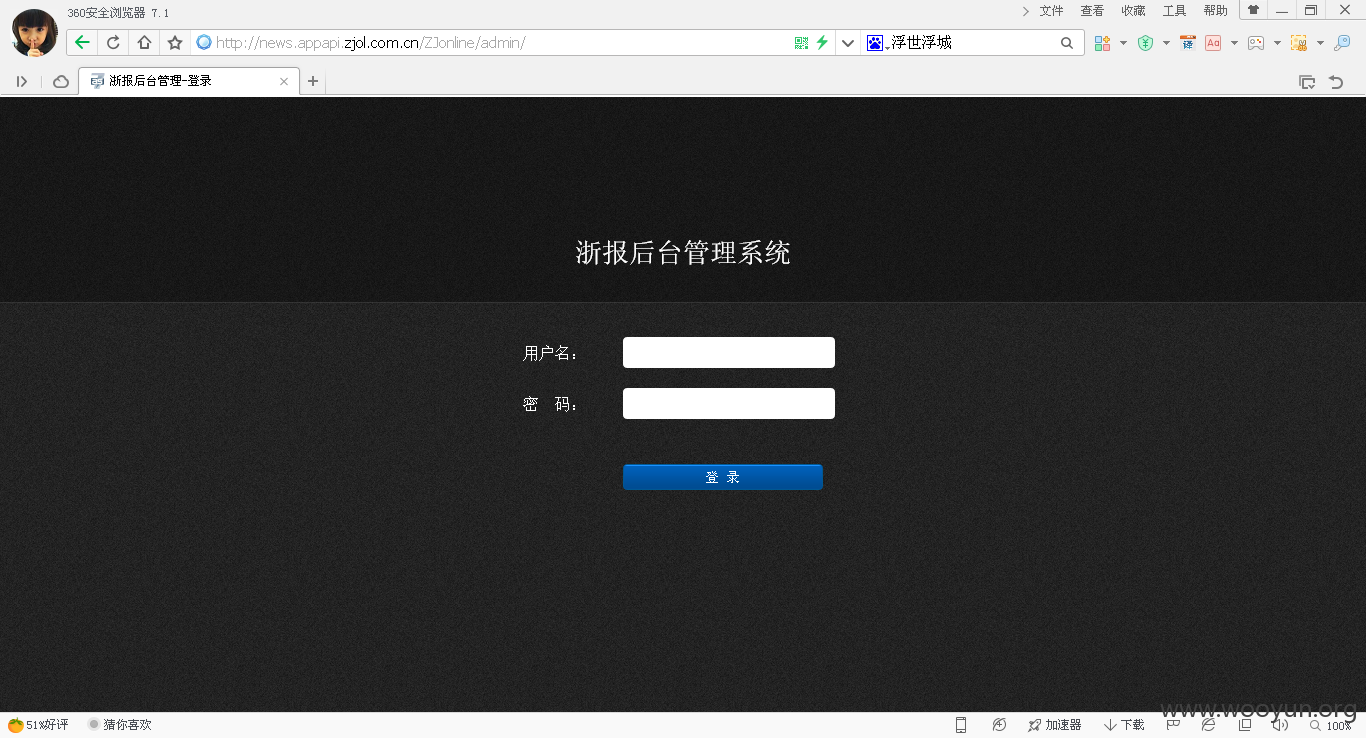
Task: Click the compass plus status bar icon
Action: coord(999,725)
